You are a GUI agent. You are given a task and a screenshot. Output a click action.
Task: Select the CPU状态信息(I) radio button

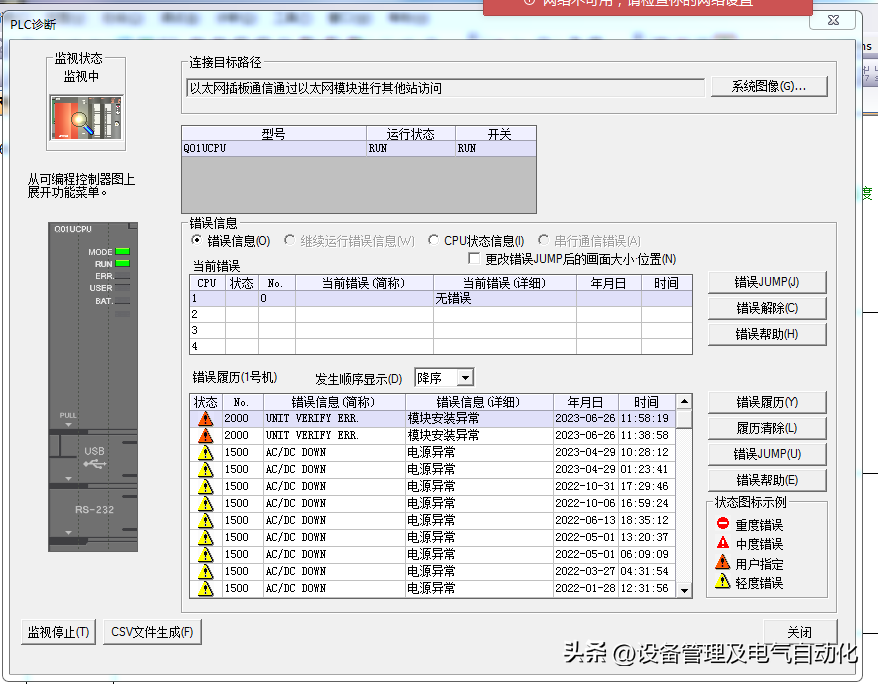[434, 241]
